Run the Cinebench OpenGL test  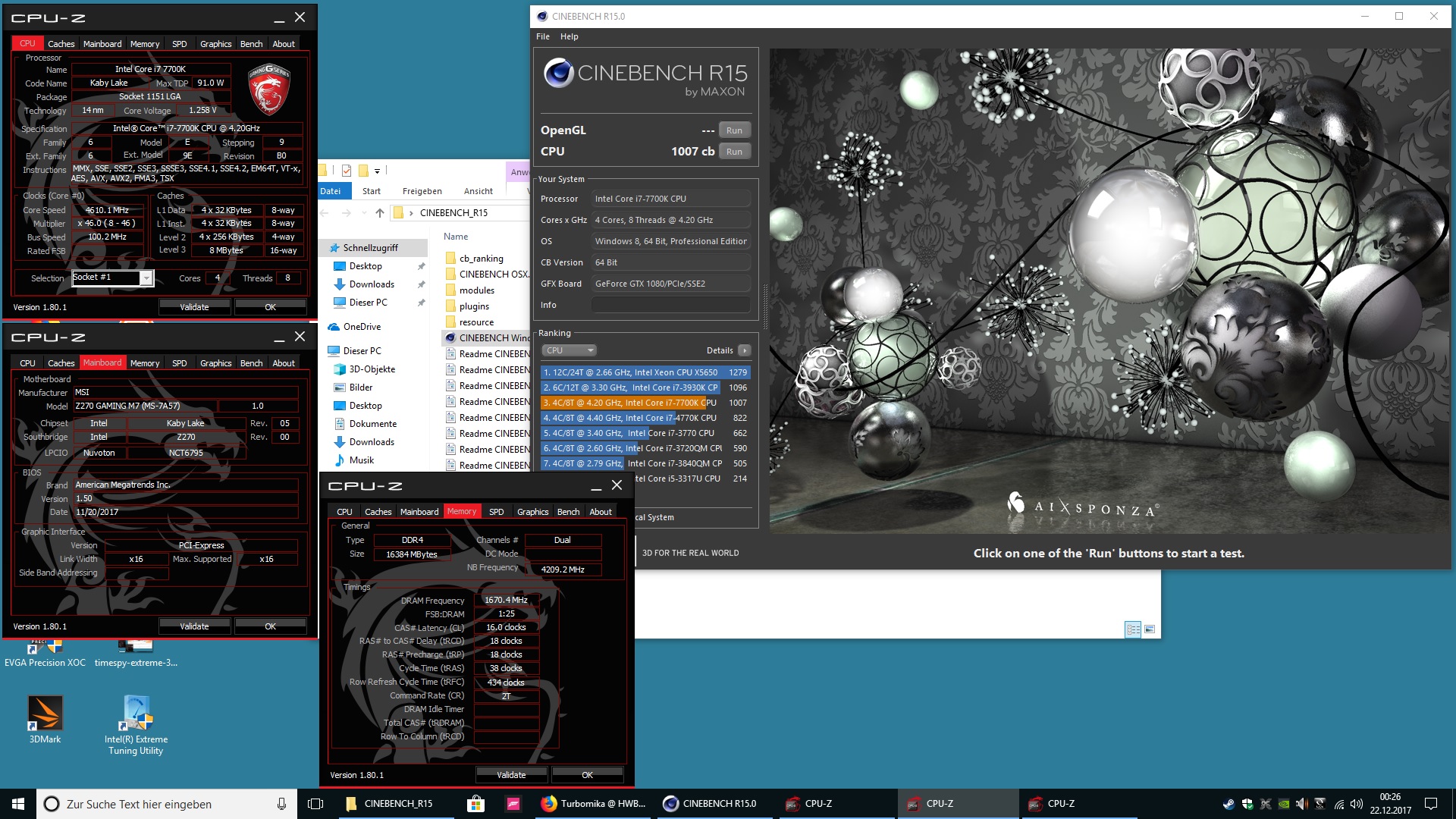[x=734, y=130]
